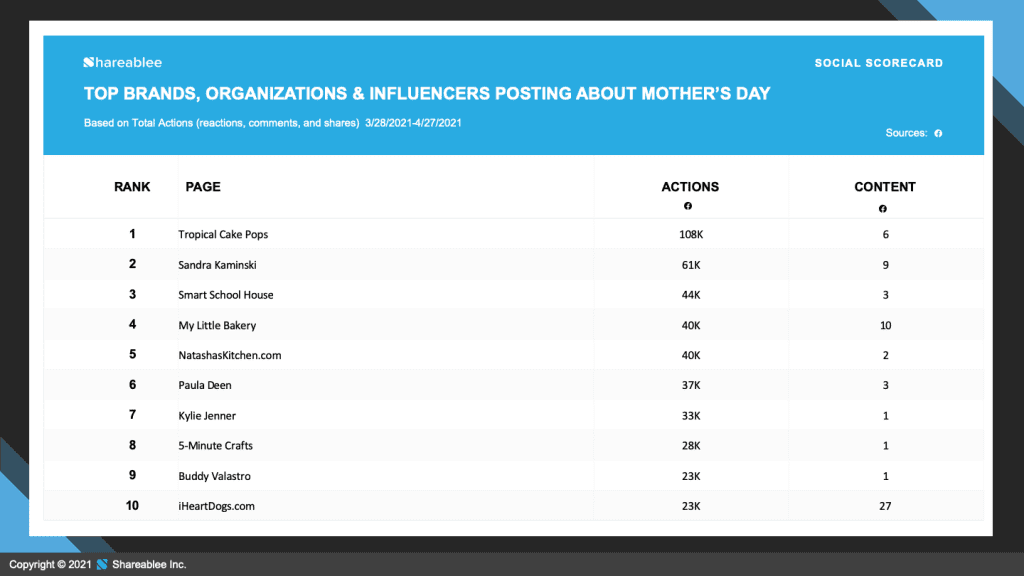
Task: Click NatashasKitchen.com's 40K actions value
Action: pos(691,355)
